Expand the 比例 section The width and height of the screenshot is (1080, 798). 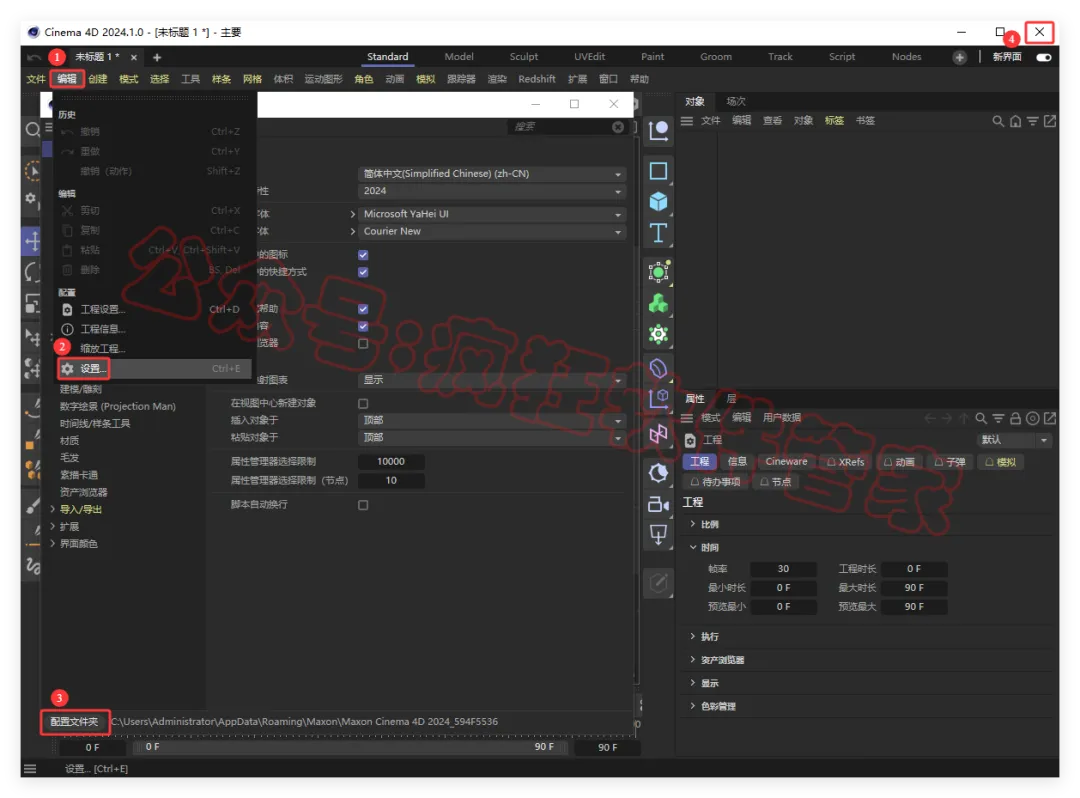pos(692,524)
